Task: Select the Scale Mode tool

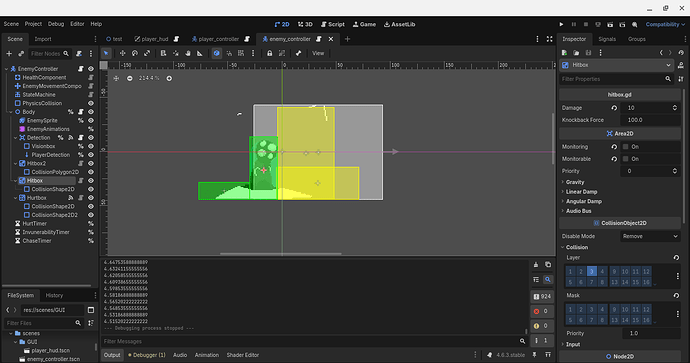Action: [147, 53]
